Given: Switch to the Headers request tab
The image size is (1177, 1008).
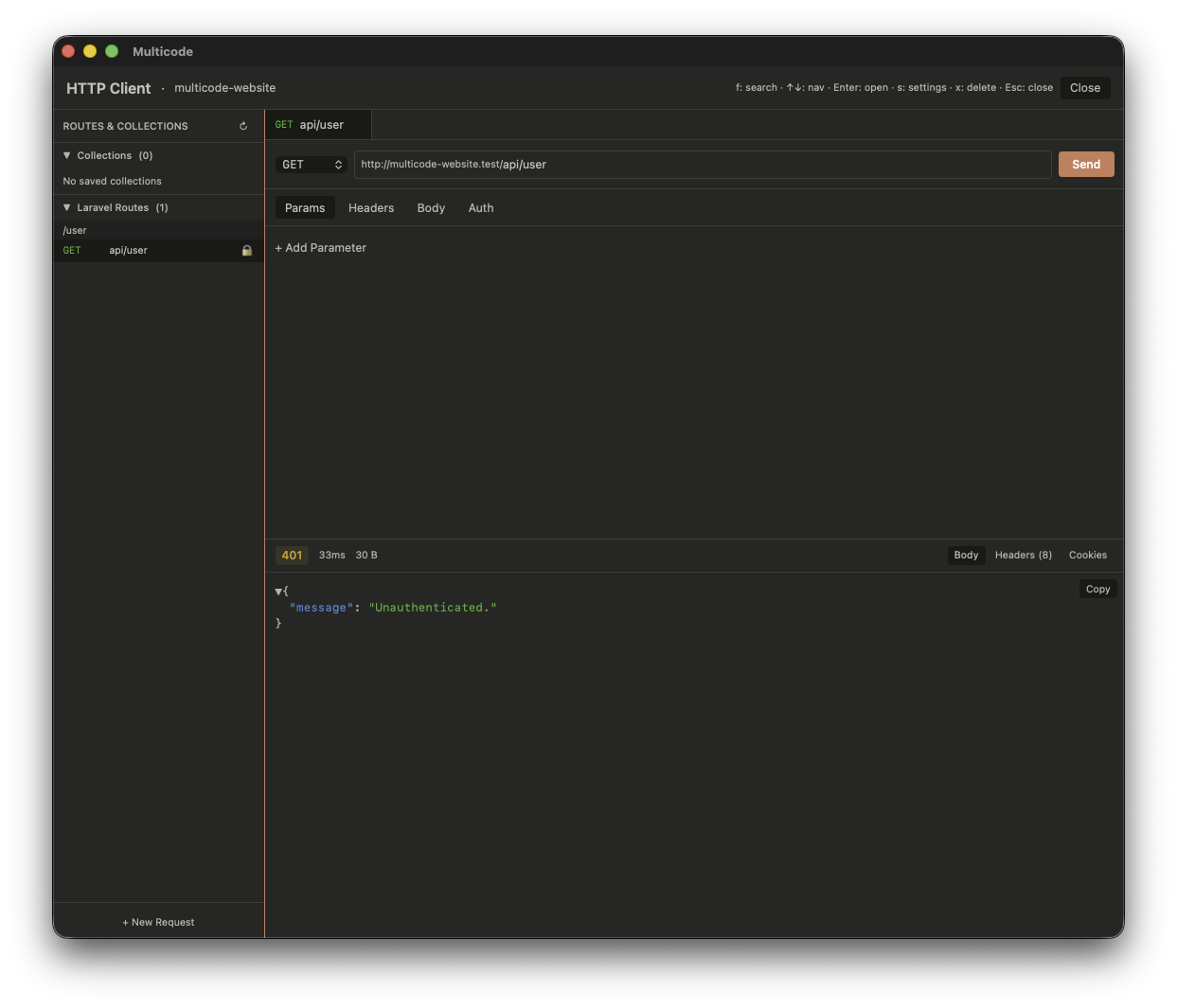Looking at the screenshot, I should point(371,208).
